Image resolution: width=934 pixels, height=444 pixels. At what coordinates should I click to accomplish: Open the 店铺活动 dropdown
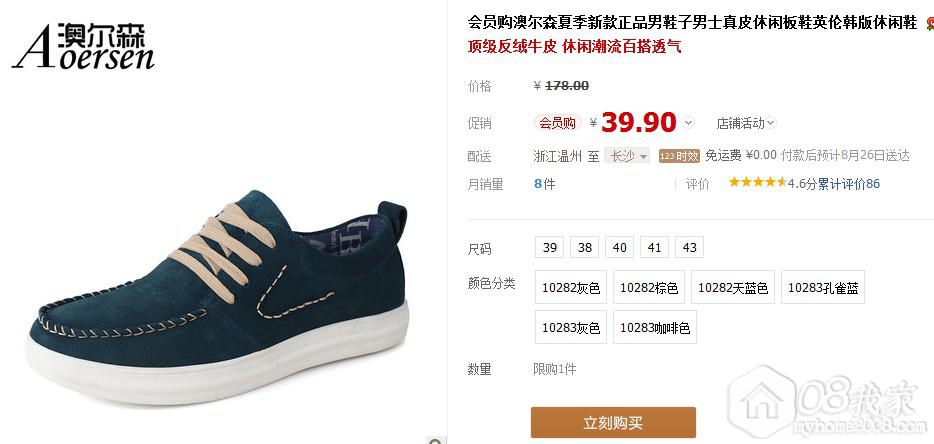click(x=745, y=123)
